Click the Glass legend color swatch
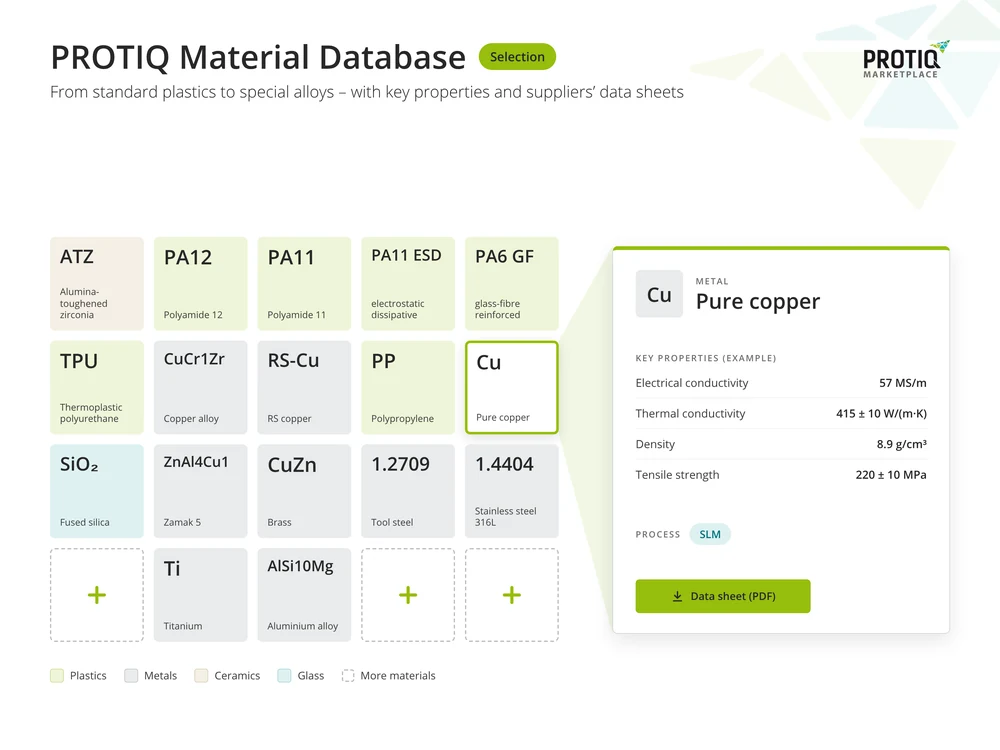 (284, 676)
